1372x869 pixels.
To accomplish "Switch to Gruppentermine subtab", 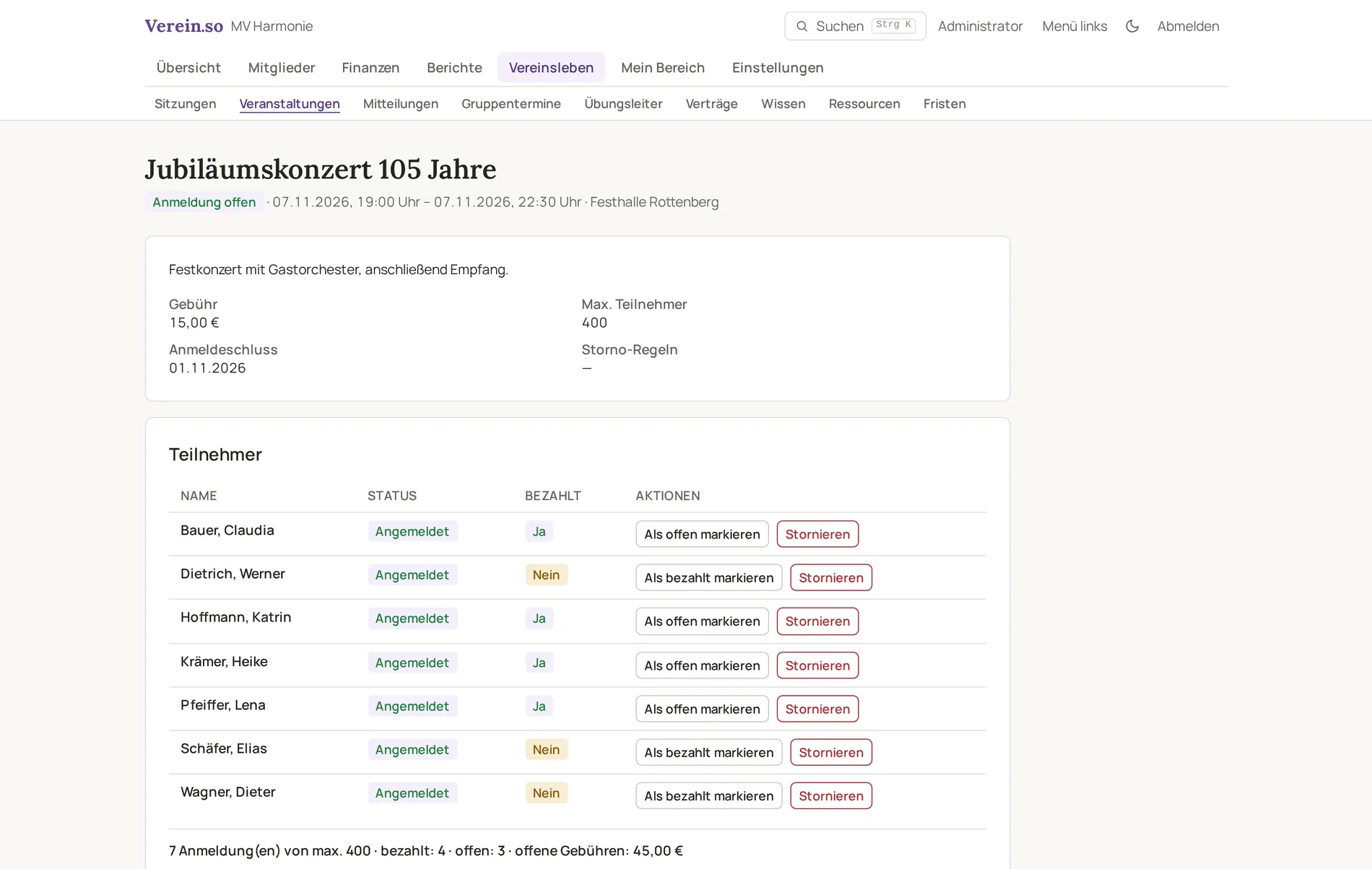I will point(511,103).
